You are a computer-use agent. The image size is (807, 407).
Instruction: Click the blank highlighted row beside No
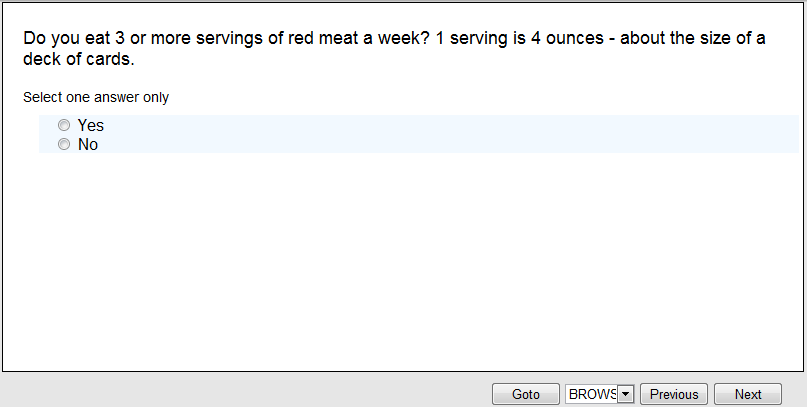point(450,145)
